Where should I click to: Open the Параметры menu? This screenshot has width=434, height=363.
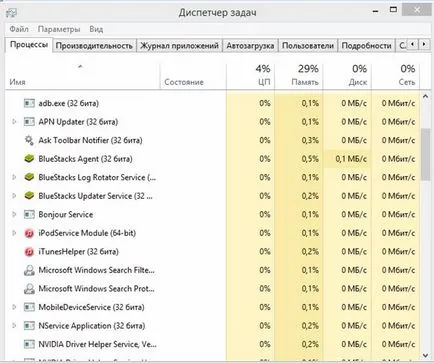click(x=59, y=29)
